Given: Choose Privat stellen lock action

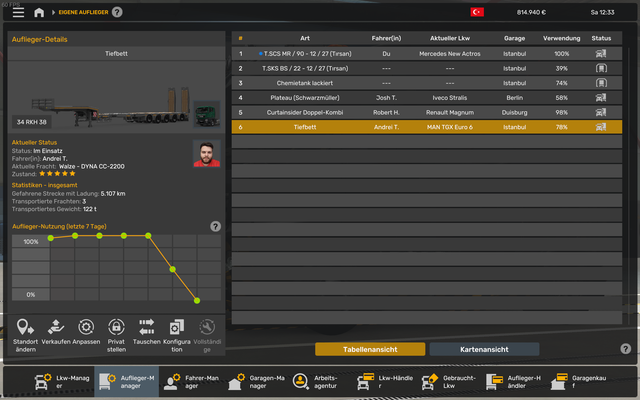Looking at the screenshot, I should (x=116, y=335).
